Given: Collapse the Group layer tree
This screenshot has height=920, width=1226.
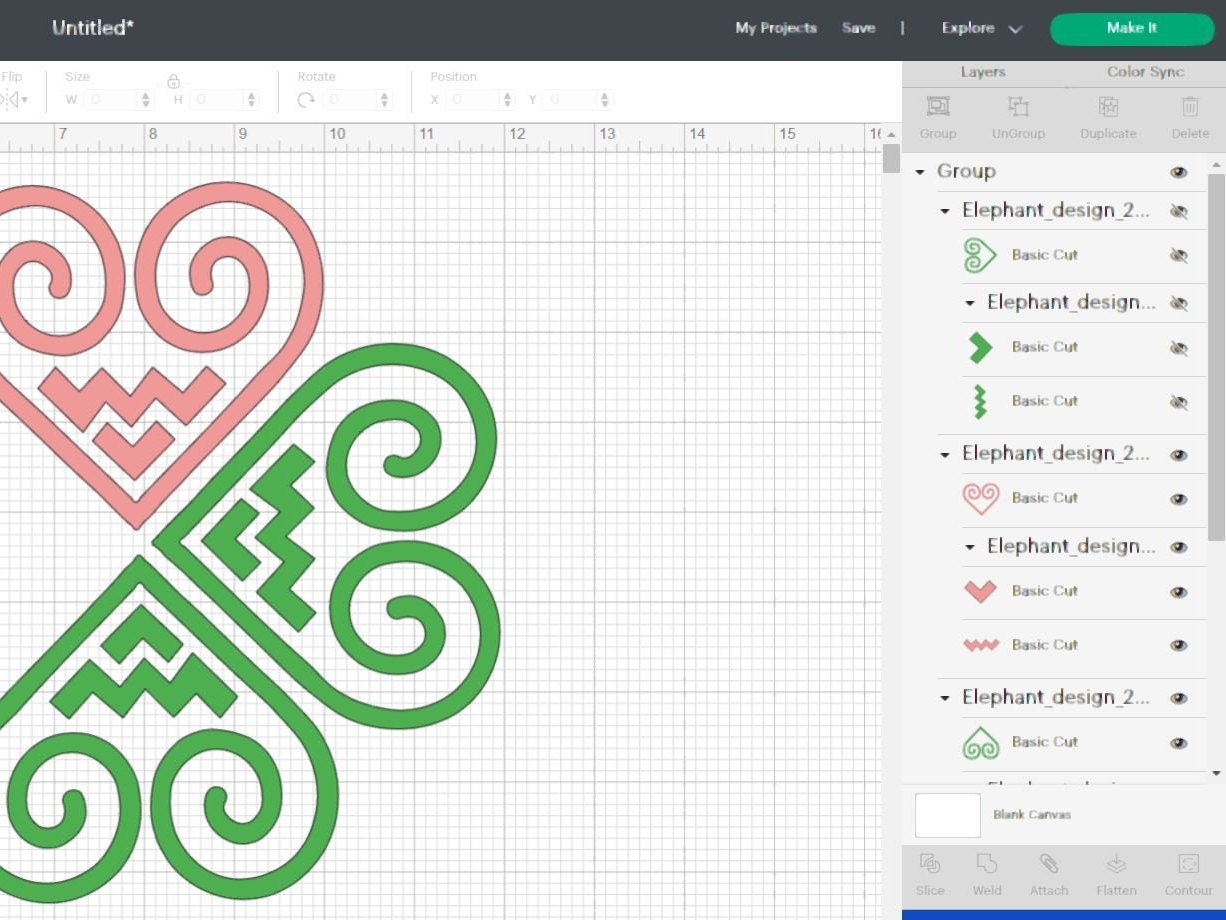Looking at the screenshot, I should tap(920, 171).
